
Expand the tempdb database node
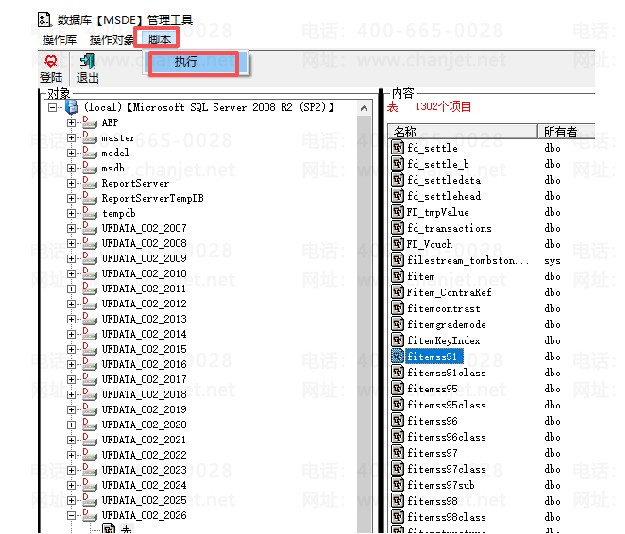tap(71, 214)
